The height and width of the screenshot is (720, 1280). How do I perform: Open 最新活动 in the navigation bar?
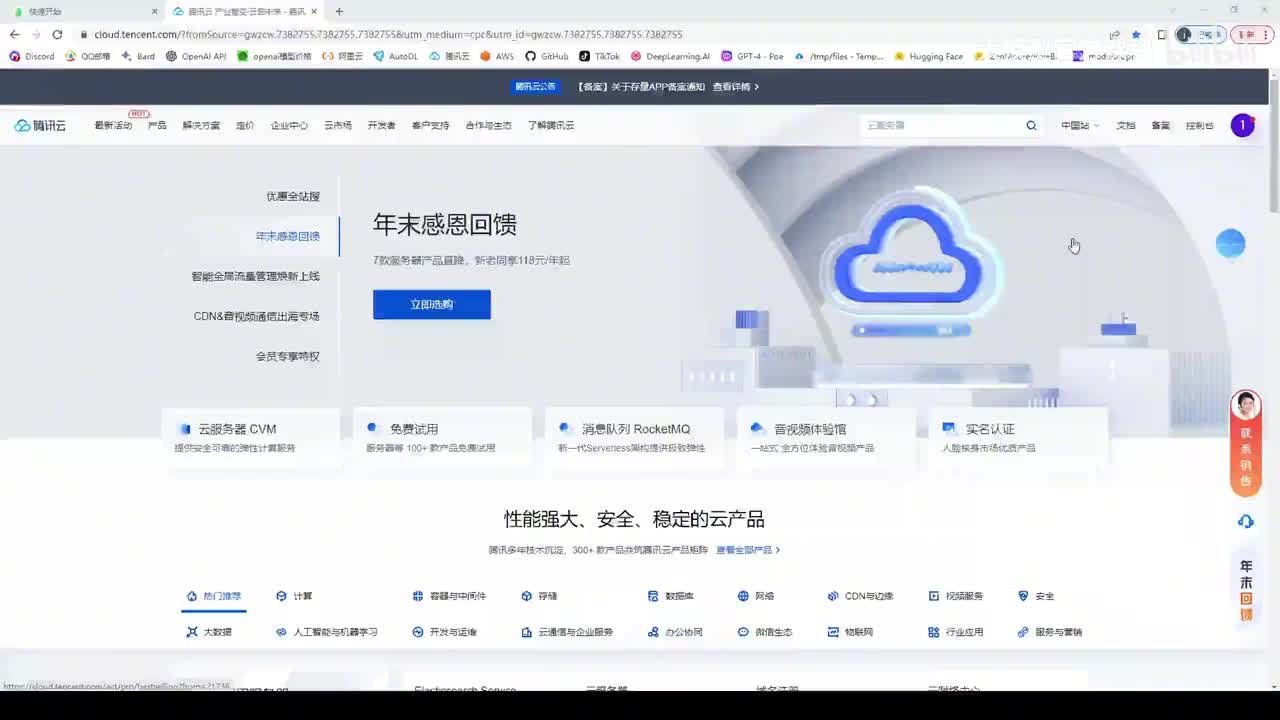113,125
